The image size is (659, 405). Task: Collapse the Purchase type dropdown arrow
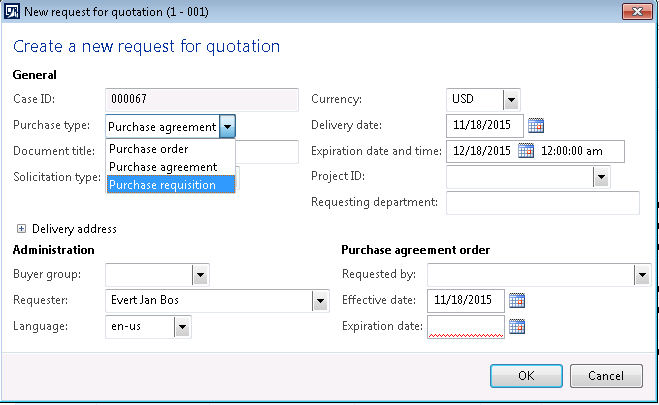coord(228,126)
